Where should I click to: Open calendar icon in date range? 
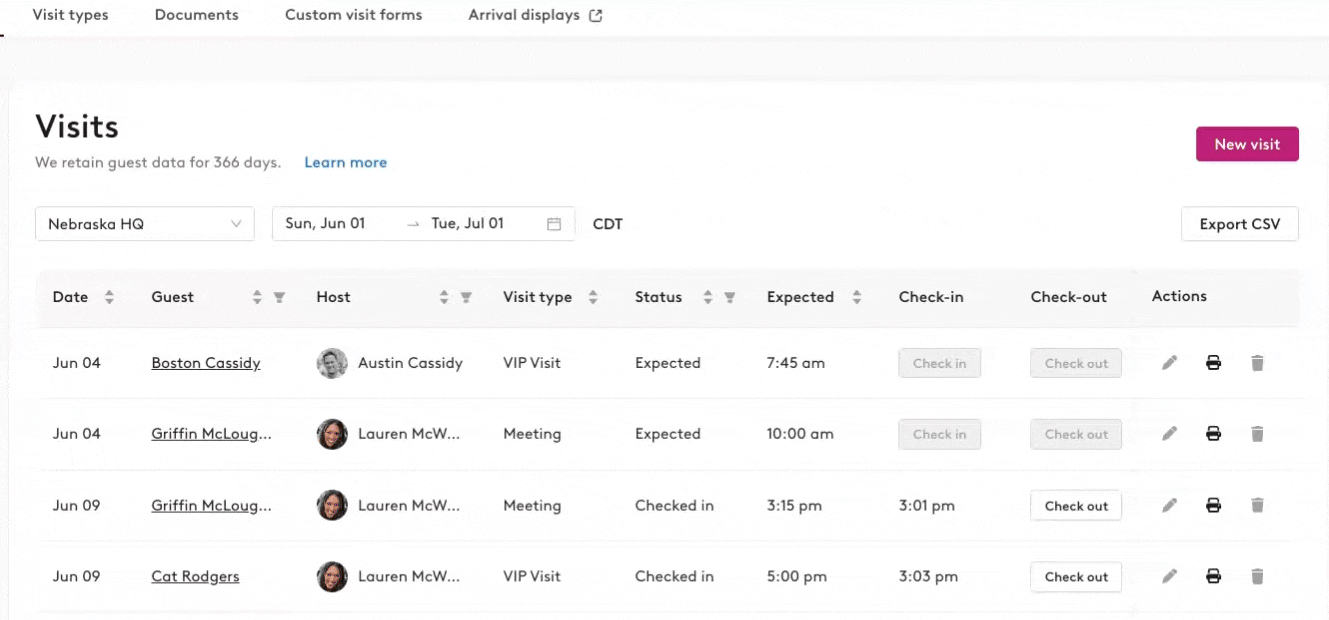[554, 224]
